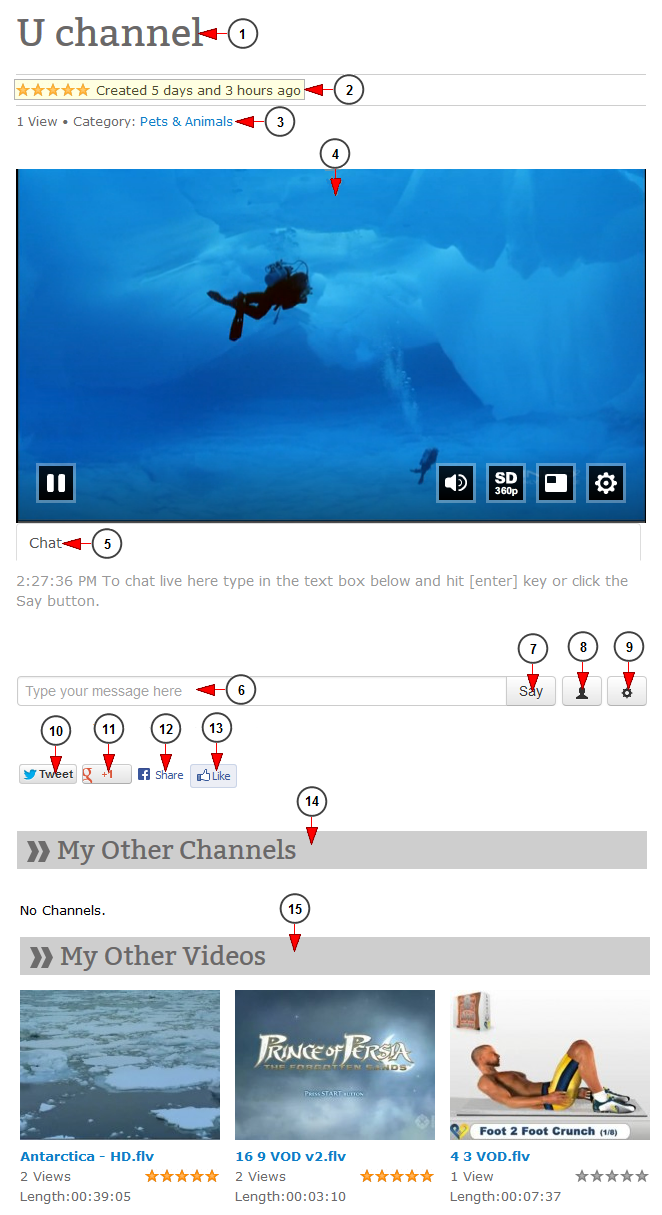Click the Google +1 button
This screenshot has height=1215, width=662.
(106, 774)
